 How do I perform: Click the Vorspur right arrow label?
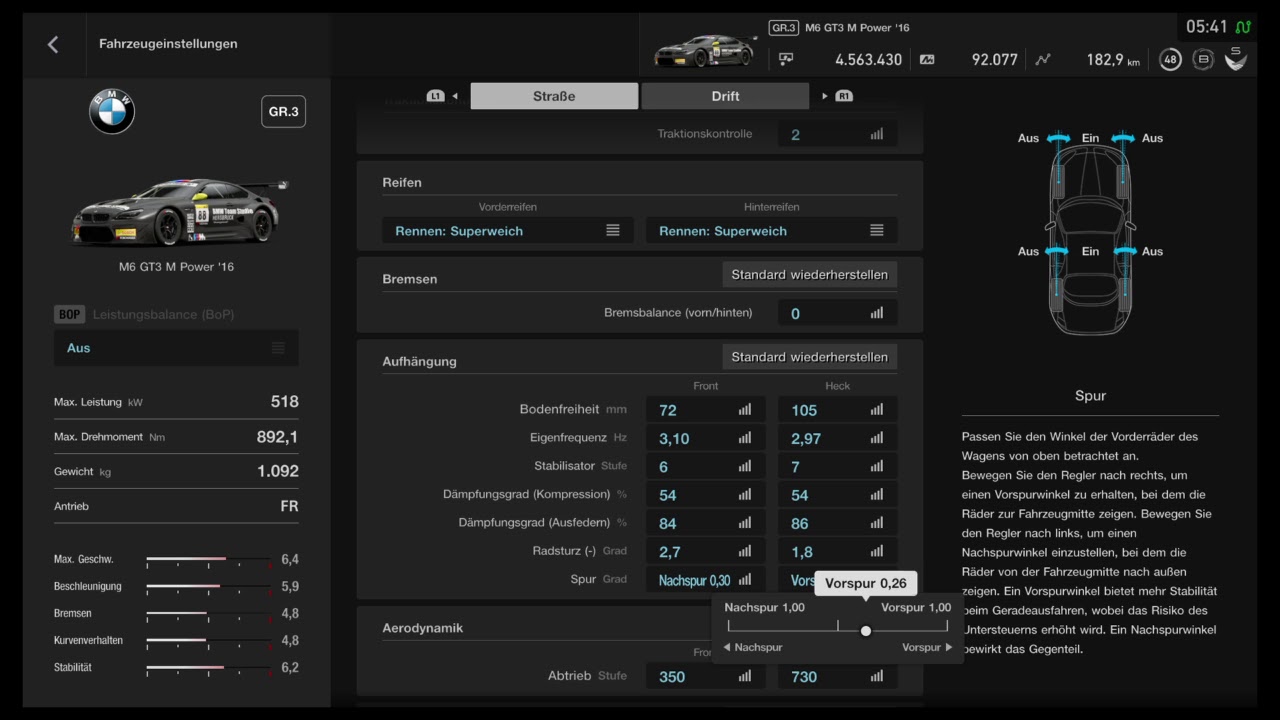click(x=927, y=647)
